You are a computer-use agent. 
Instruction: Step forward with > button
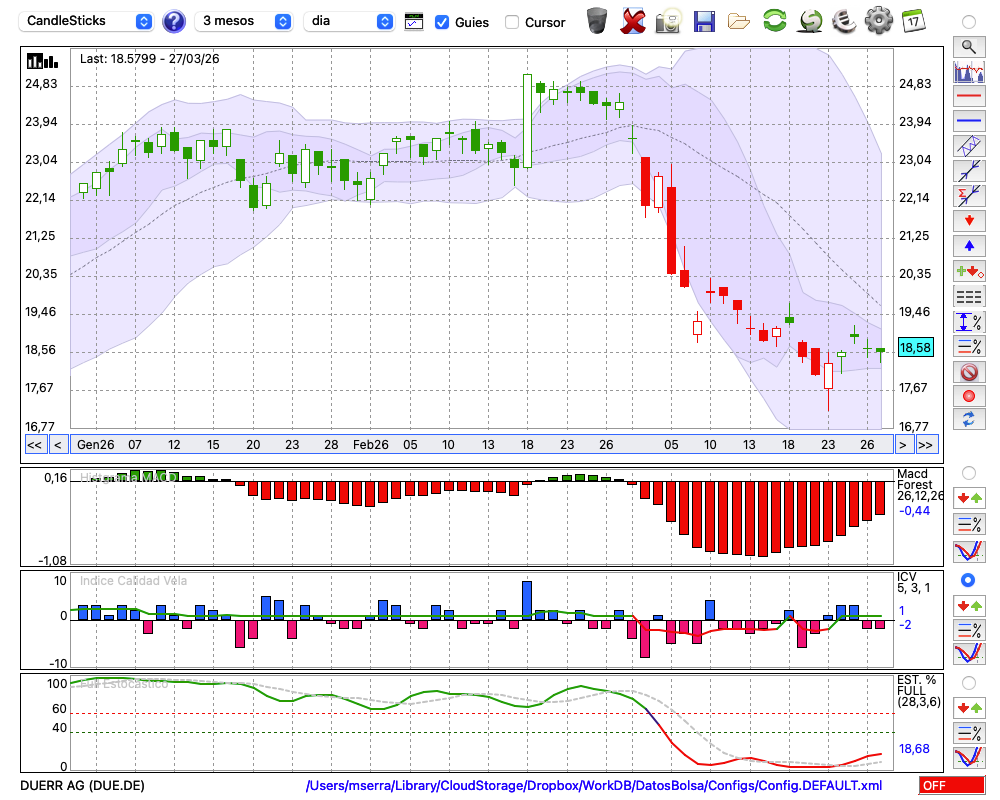pyautogui.click(x=902, y=445)
